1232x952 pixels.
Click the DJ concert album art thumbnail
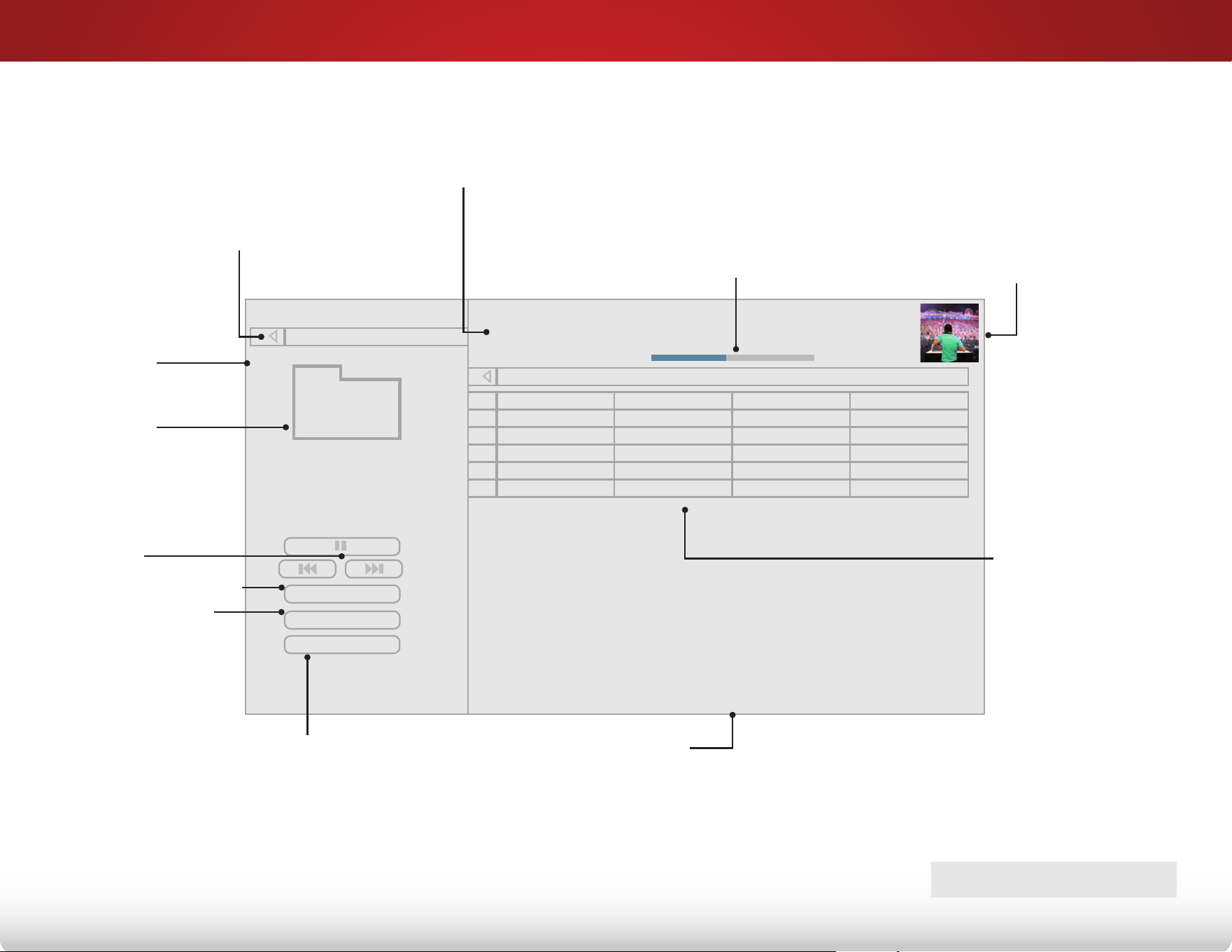[949, 333]
